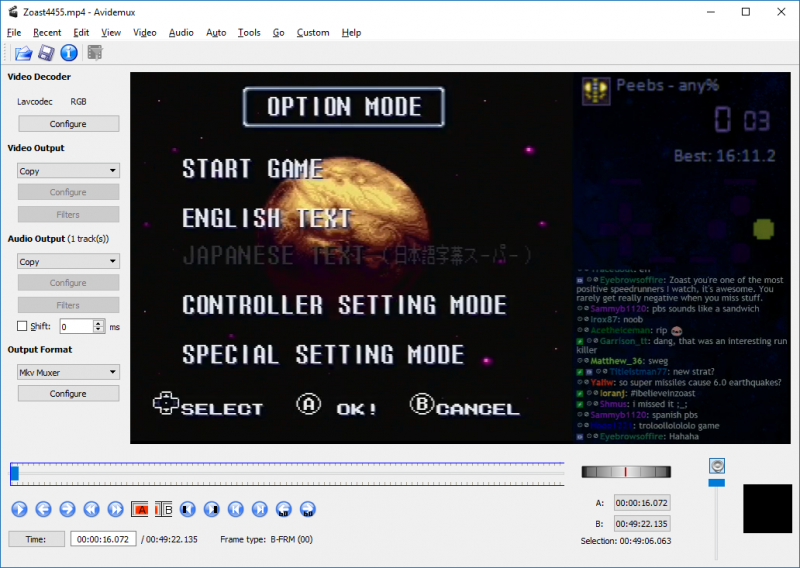Show file information with the blue info icon

[x=69, y=53]
